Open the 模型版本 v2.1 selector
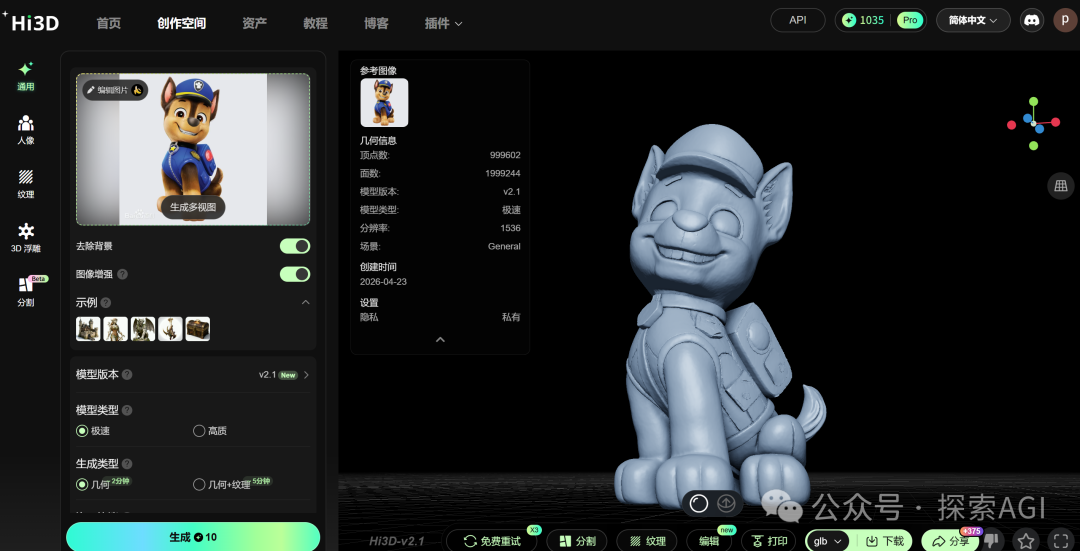 284,375
